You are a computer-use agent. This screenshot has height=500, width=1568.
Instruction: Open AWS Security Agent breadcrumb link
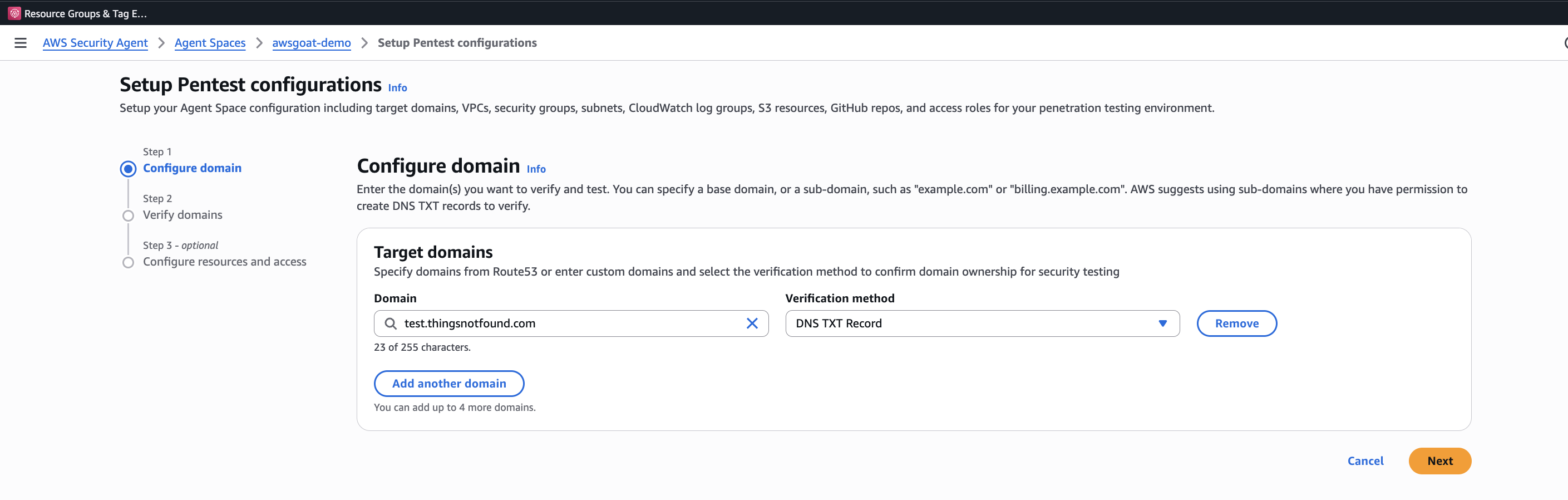point(95,43)
